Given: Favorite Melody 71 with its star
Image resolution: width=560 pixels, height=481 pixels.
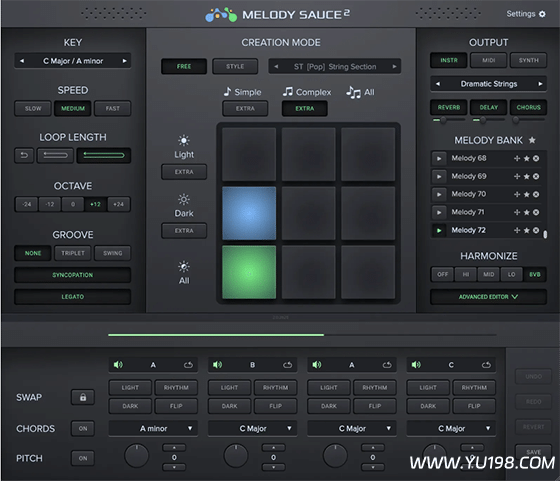Looking at the screenshot, I should pyautogui.click(x=526, y=212).
